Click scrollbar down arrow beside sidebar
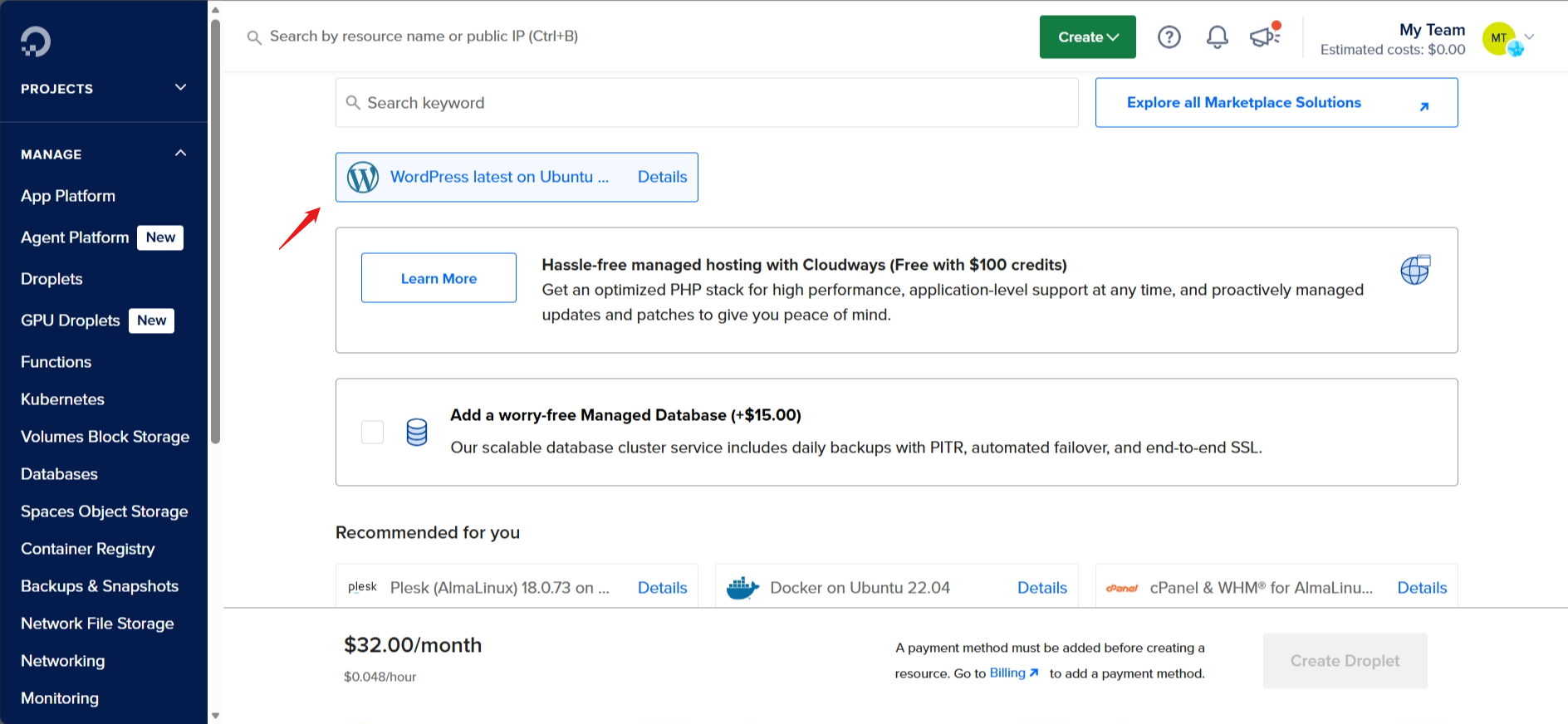This screenshot has width=1568, height=724. [216, 715]
